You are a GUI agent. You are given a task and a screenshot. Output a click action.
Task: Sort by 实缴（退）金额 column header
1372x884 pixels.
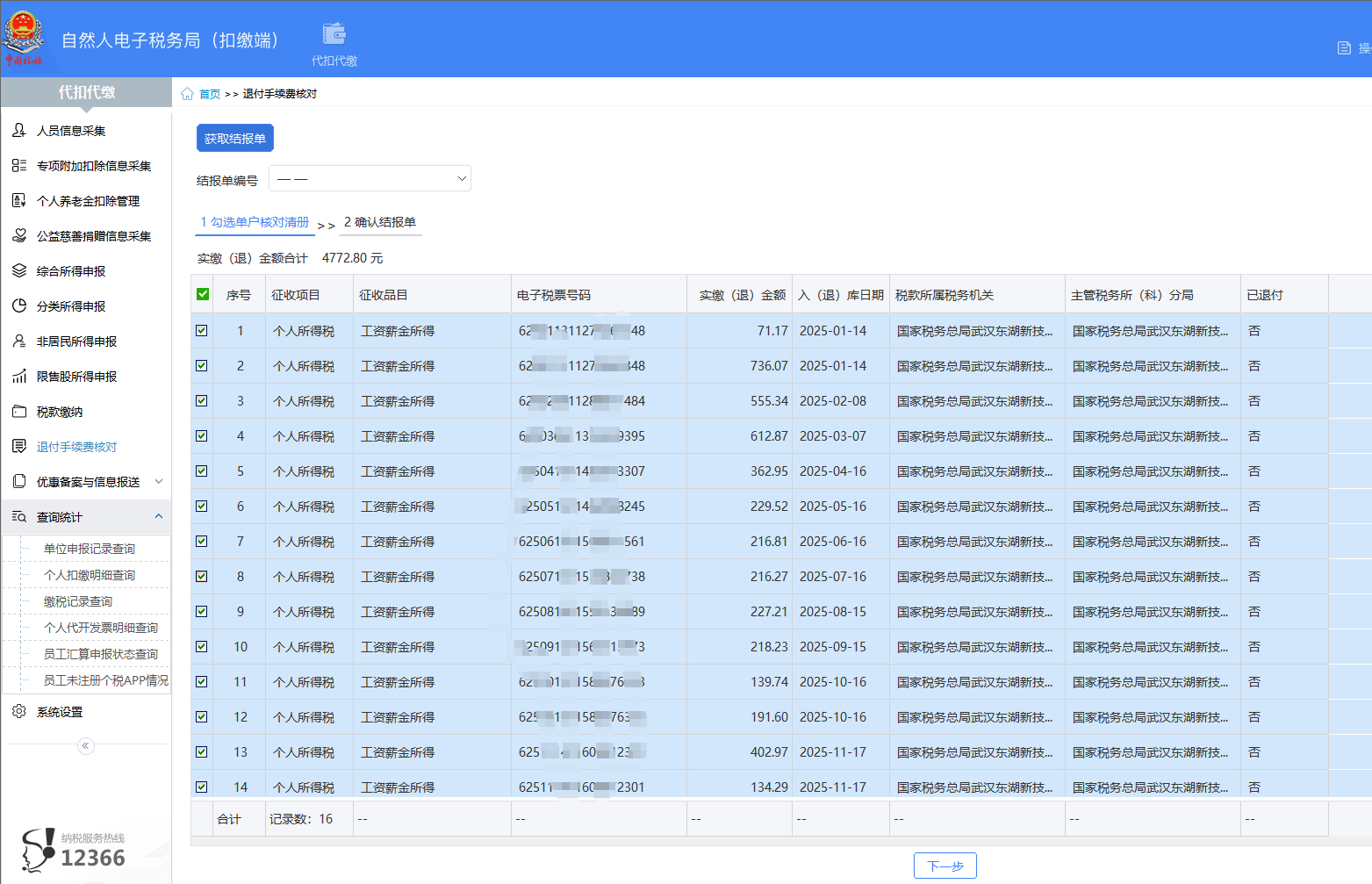coord(740,295)
